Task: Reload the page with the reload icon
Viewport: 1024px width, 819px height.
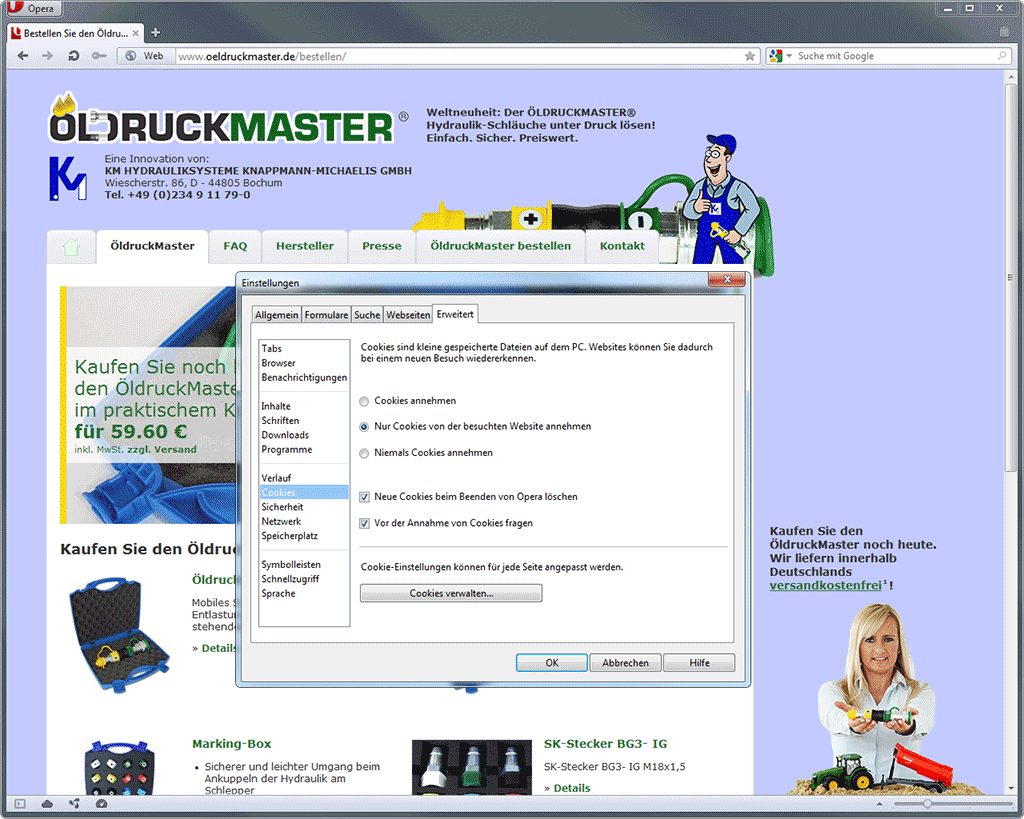Action: 74,56
